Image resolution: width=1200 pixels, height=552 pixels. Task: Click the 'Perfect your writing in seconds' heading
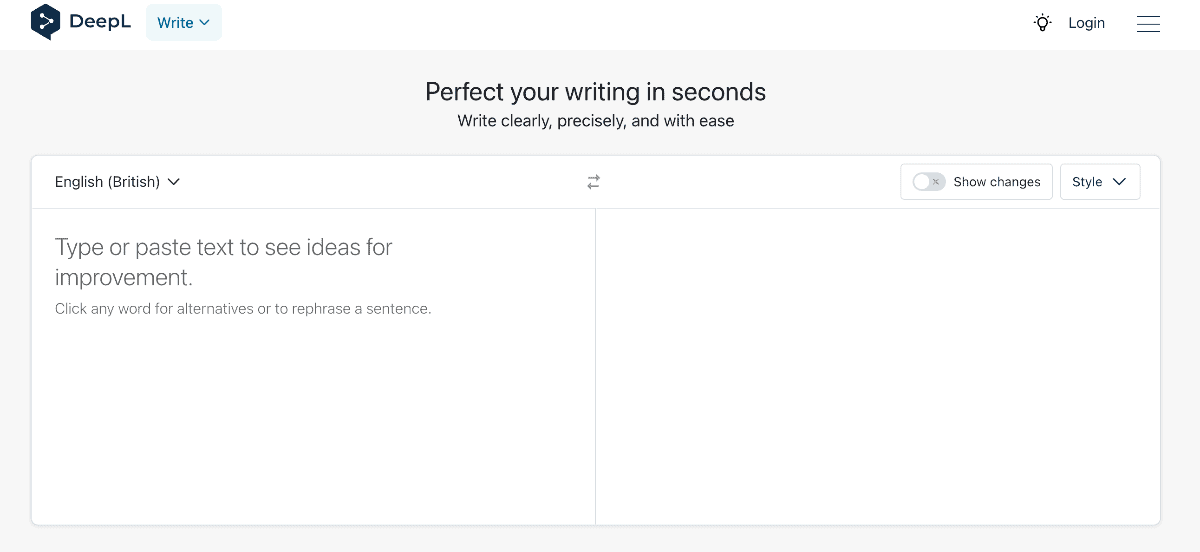pyautogui.click(x=595, y=92)
